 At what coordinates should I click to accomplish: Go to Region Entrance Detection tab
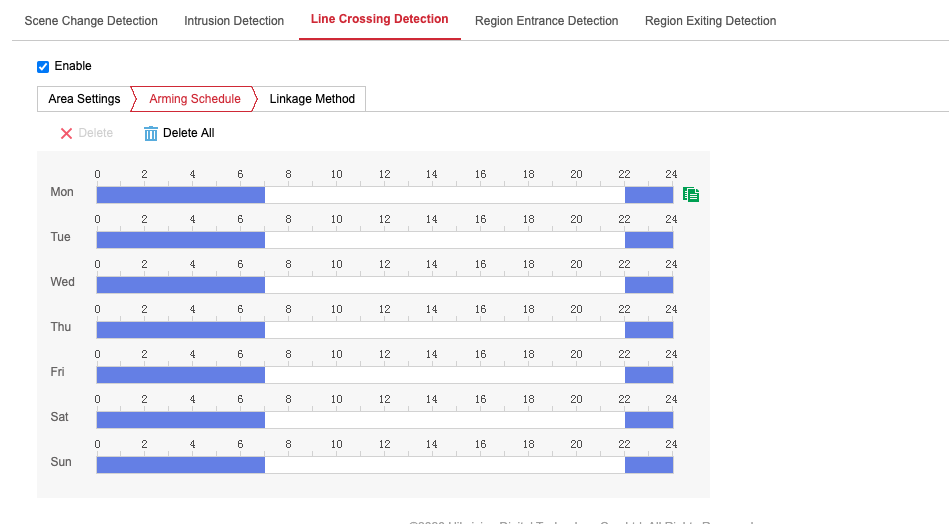[x=546, y=21]
